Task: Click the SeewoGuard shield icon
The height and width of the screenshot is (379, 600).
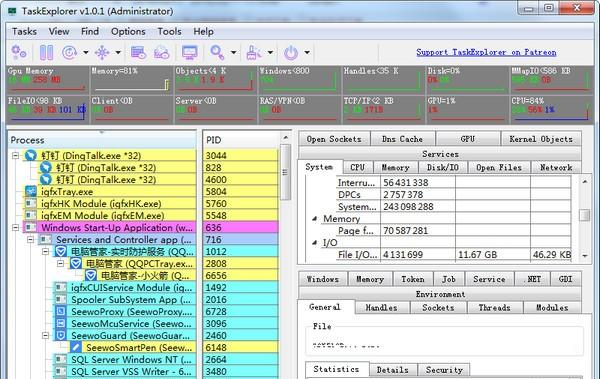Action: 60,335
